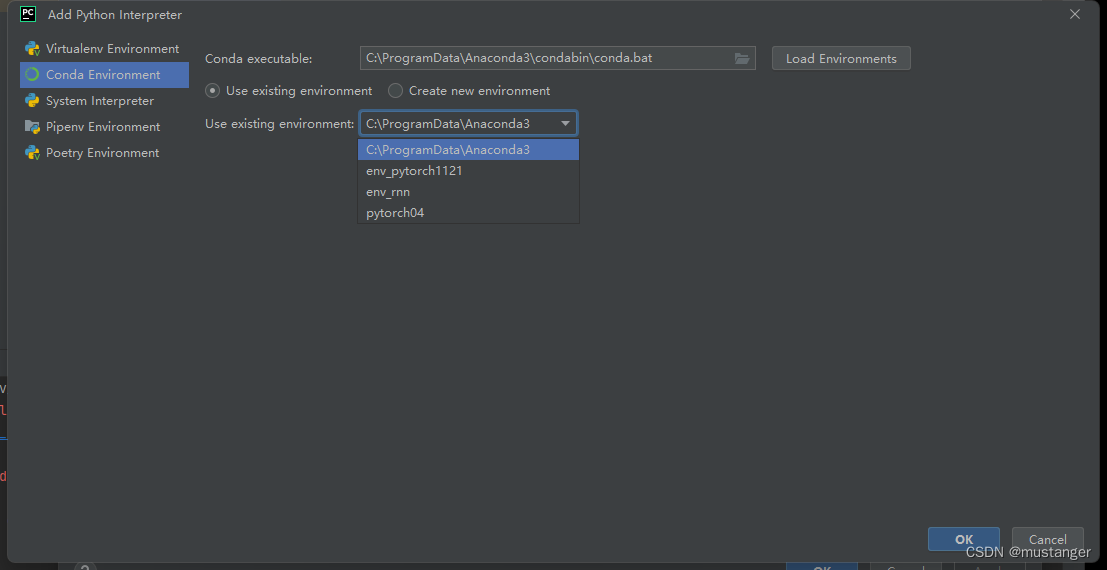Select Poetry Environment in sidebar
1107x570 pixels.
coord(104,153)
